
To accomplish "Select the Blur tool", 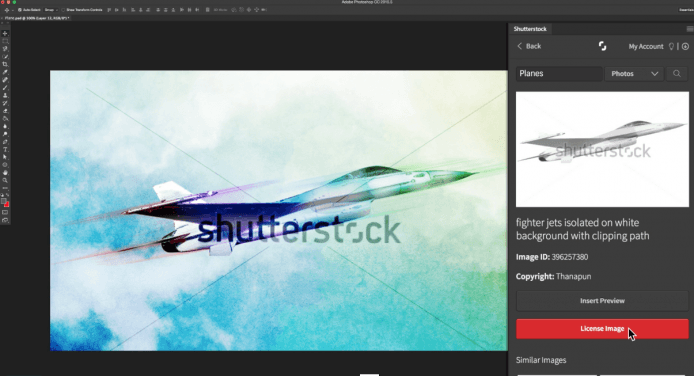I will (x=5, y=126).
